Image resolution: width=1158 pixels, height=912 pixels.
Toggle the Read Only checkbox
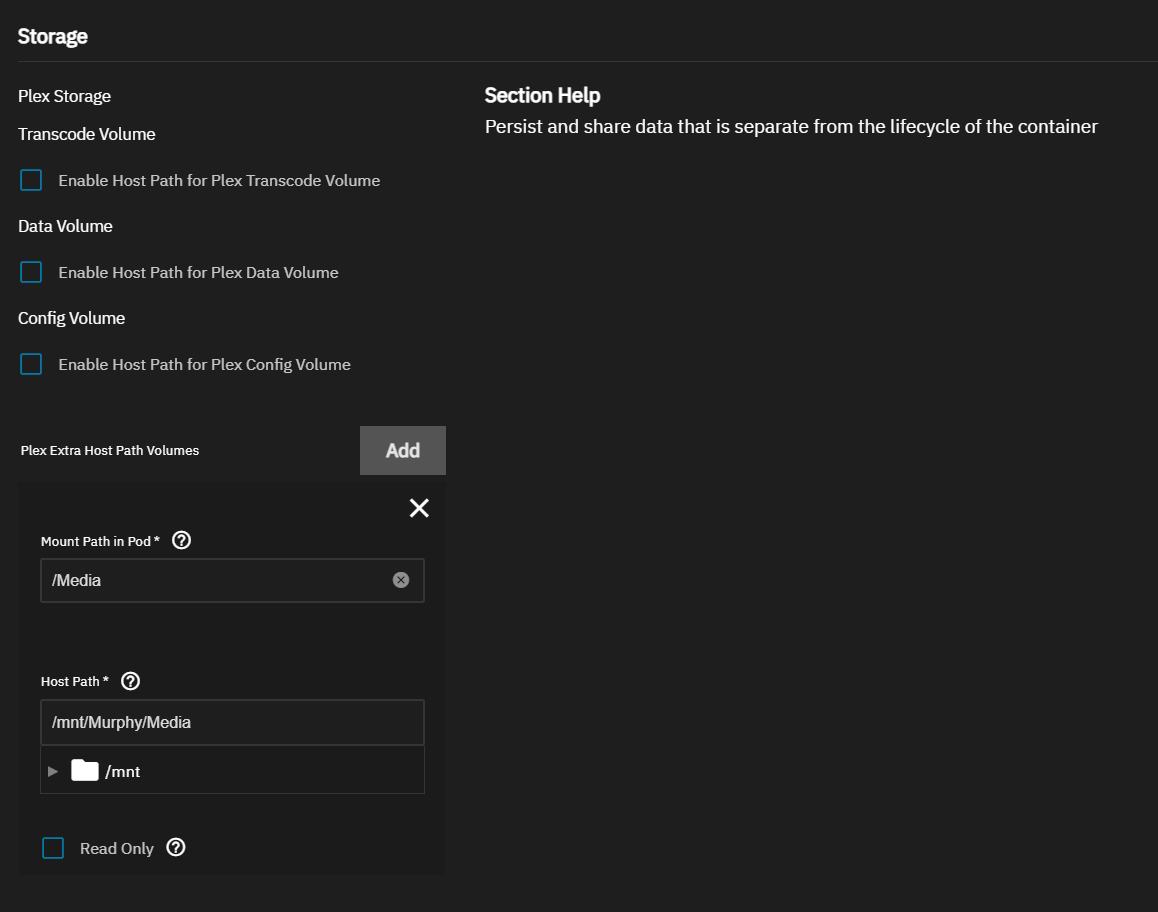click(x=53, y=848)
